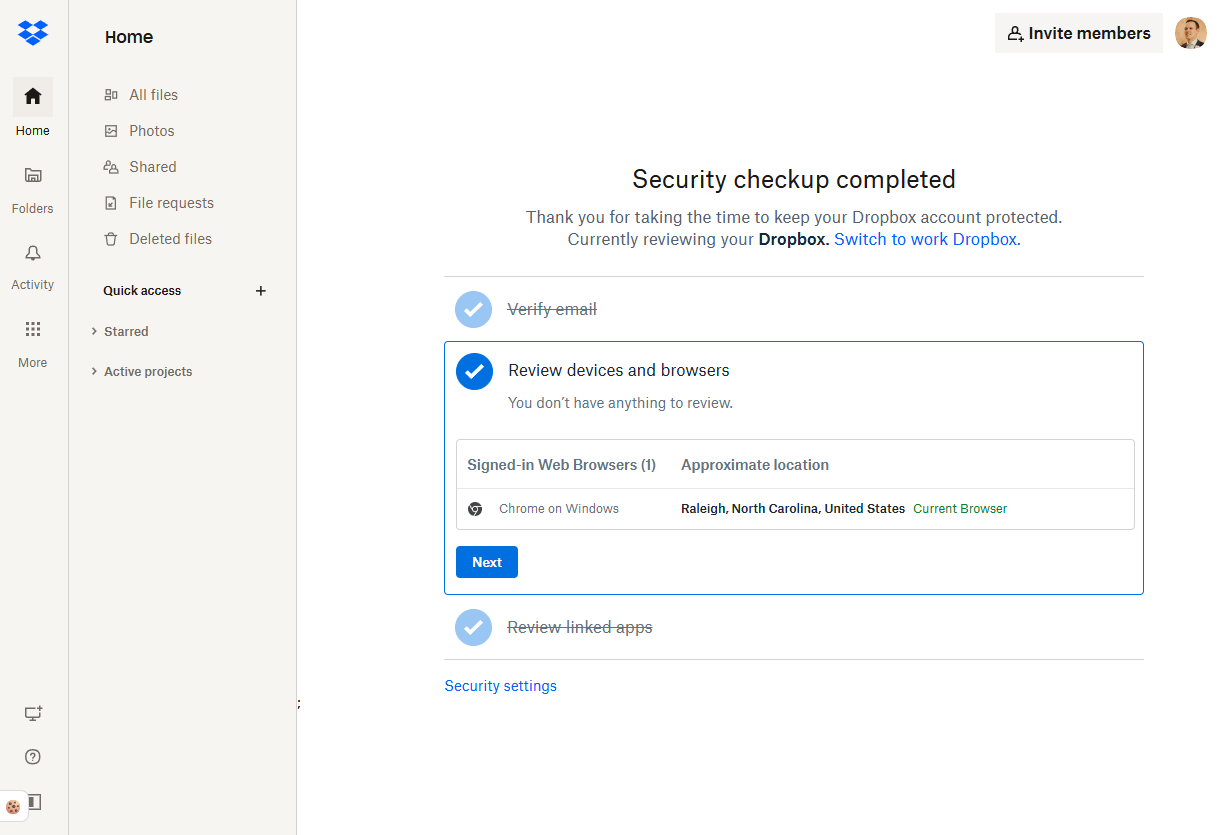Expand the Starred section chevron
This screenshot has height=835, width=1219.
[x=94, y=331]
